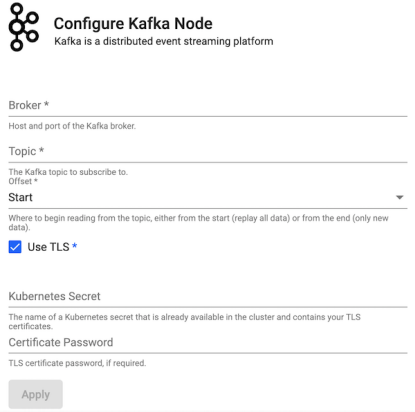The image size is (415, 412).
Task: Click the Kafka logo icon
Action: coord(23,27)
